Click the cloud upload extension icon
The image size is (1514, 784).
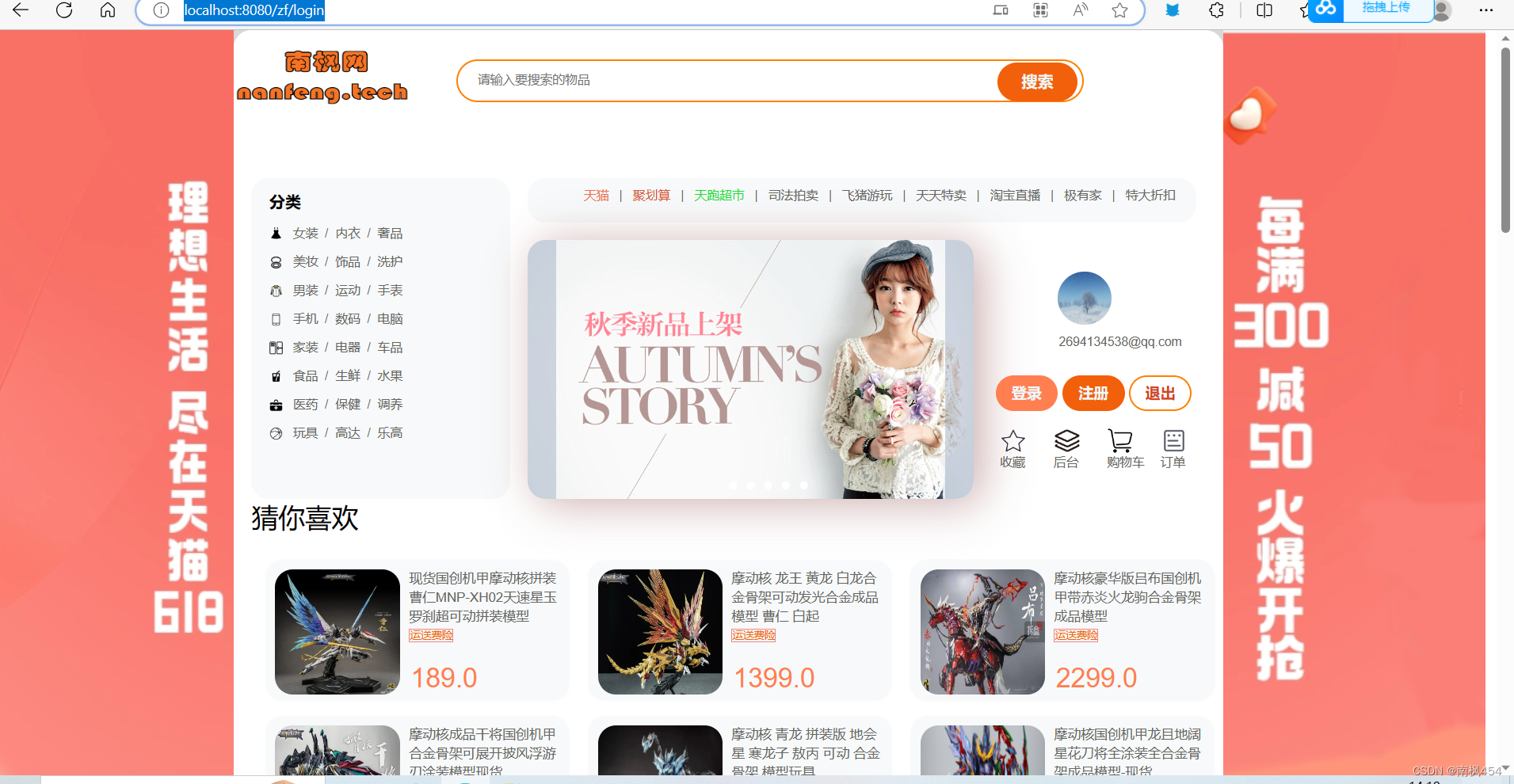pyautogui.click(x=1325, y=10)
